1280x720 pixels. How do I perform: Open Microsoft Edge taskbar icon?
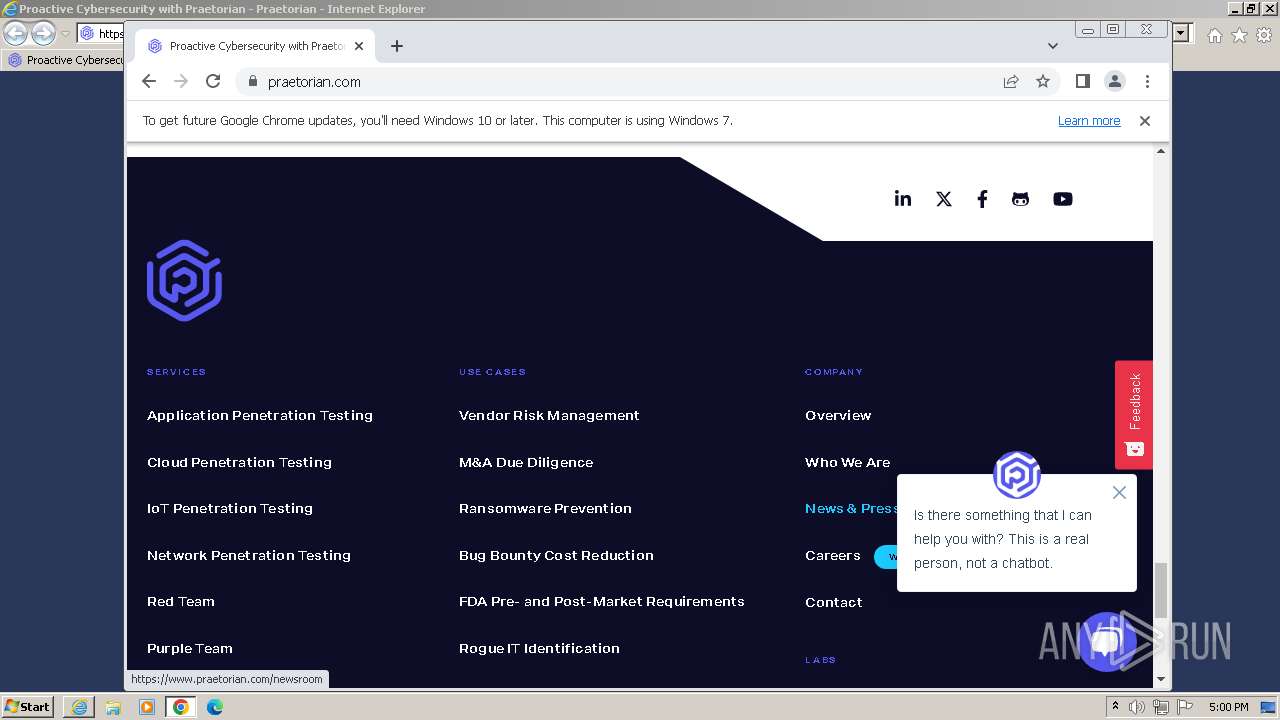point(215,707)
